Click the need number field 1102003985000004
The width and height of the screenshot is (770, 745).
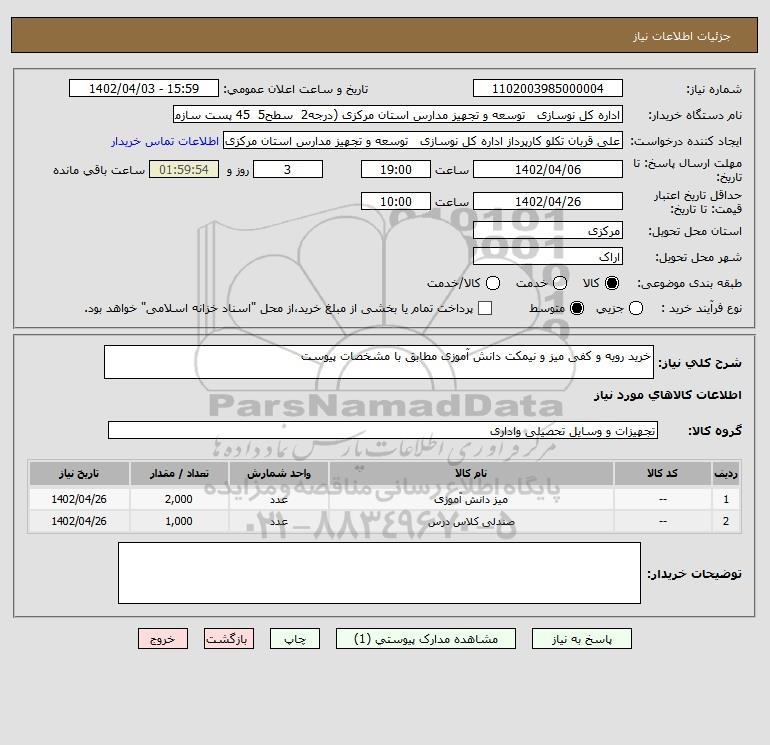click(x=548, y=89)
